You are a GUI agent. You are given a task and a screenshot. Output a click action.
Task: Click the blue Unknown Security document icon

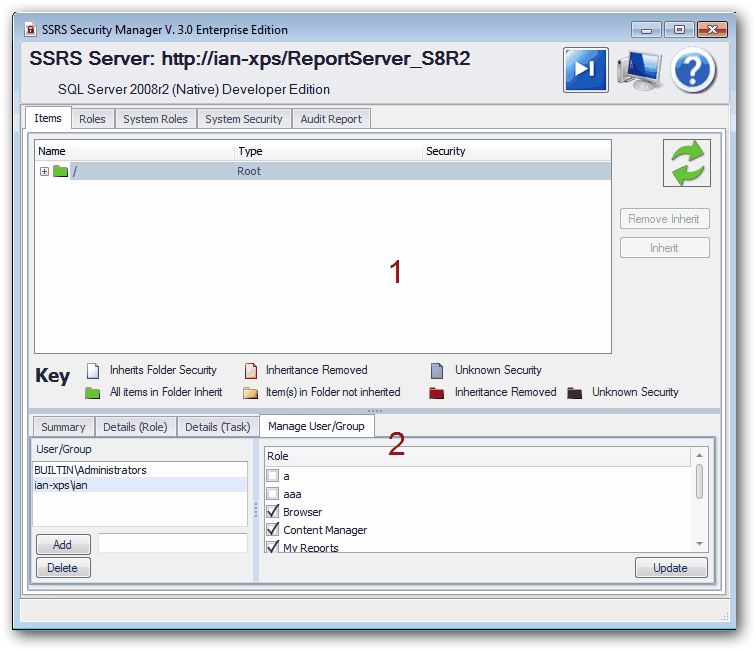point(437,371)
